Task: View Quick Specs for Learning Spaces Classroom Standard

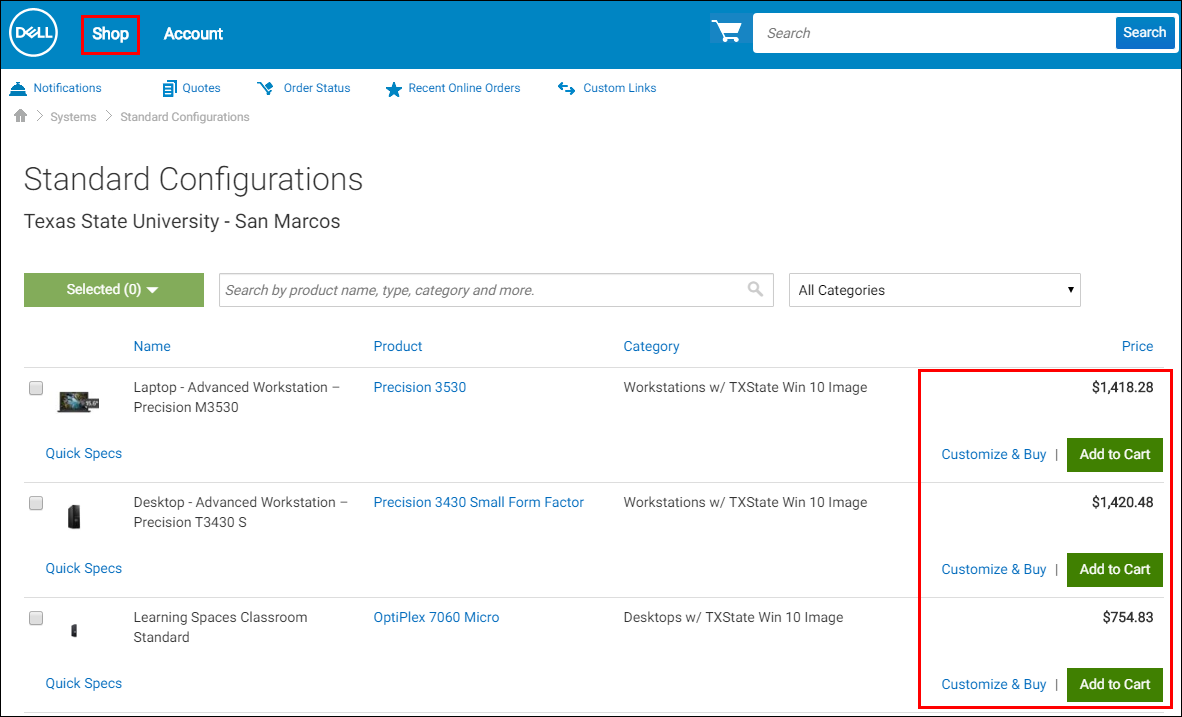Action: tap(84, 683)
